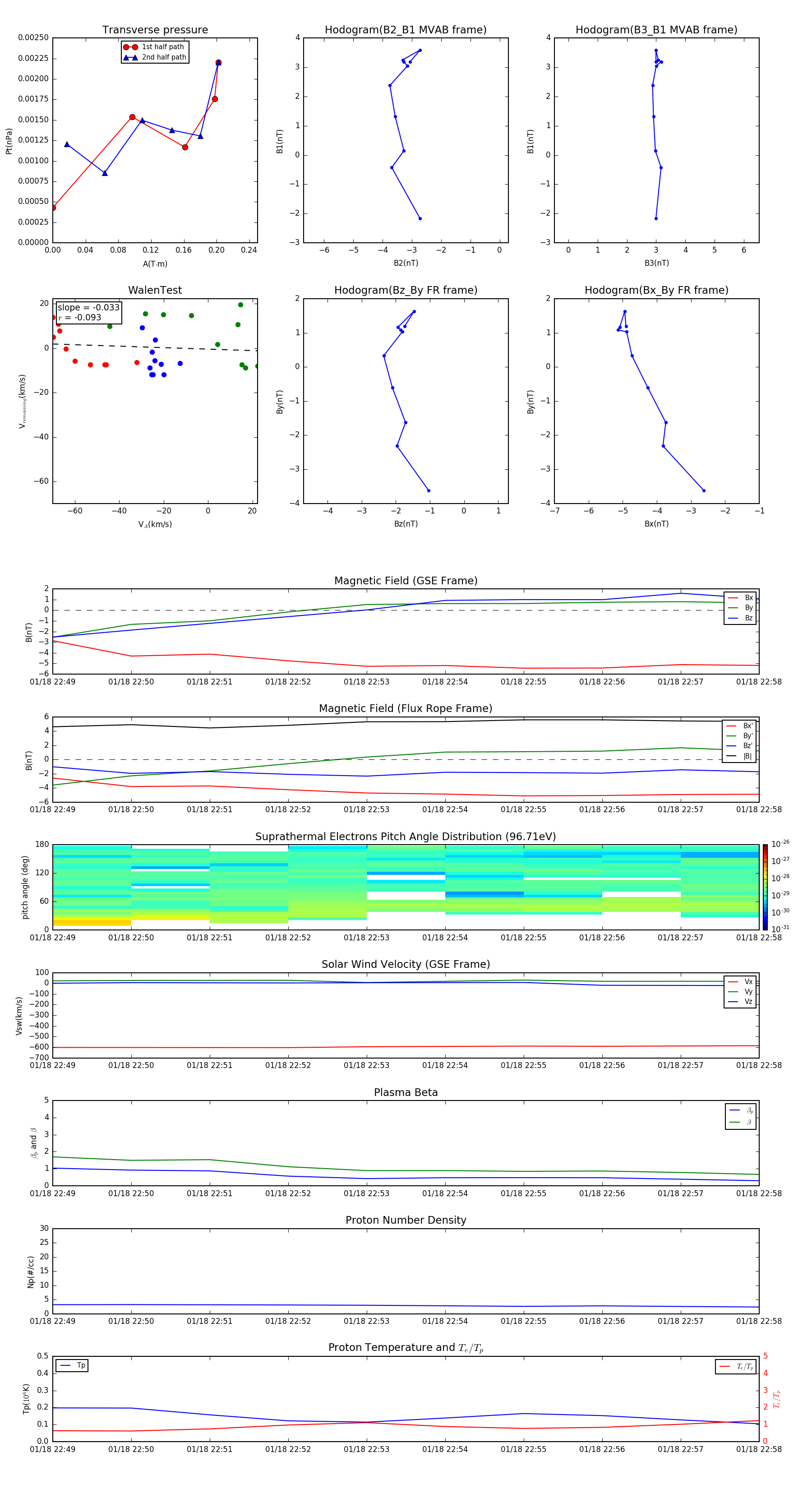812x1489 pixels.
Task: Click the "Pt(nPa)" y-axis label
Action: pyautogui.click(x=9, y=141)
